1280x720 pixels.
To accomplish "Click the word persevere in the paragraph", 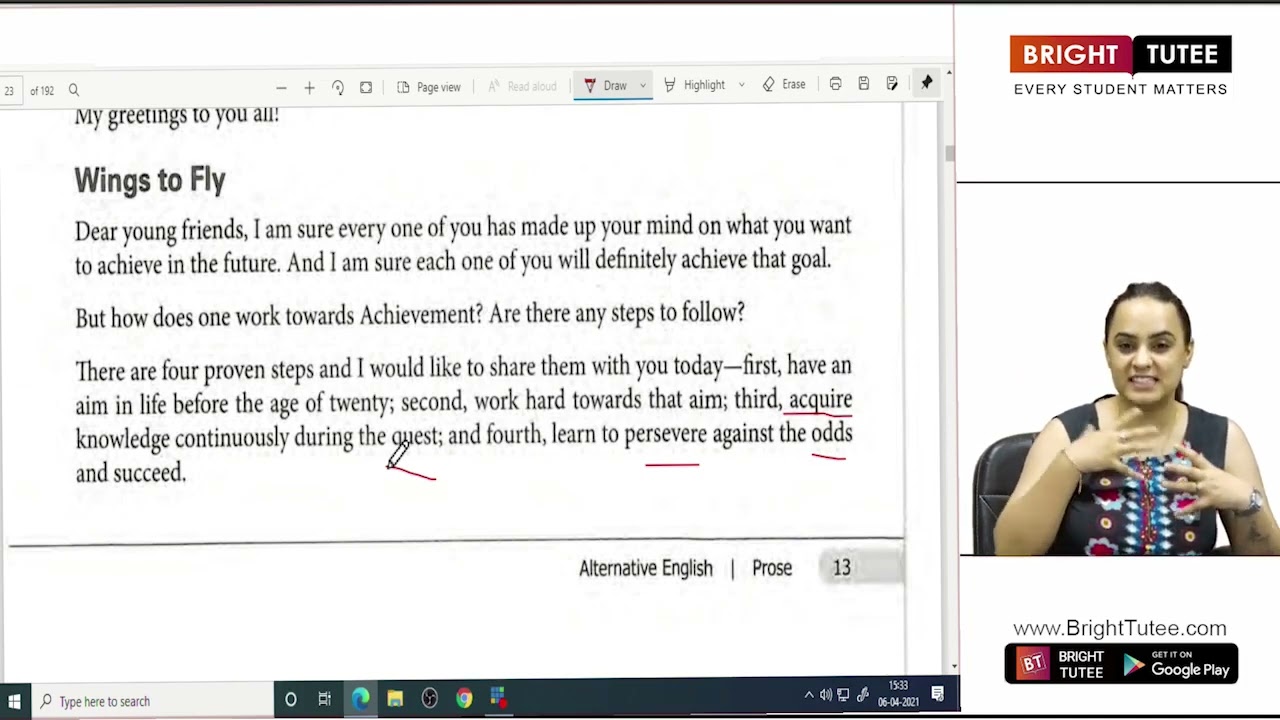I will click(x=665, y=434).
